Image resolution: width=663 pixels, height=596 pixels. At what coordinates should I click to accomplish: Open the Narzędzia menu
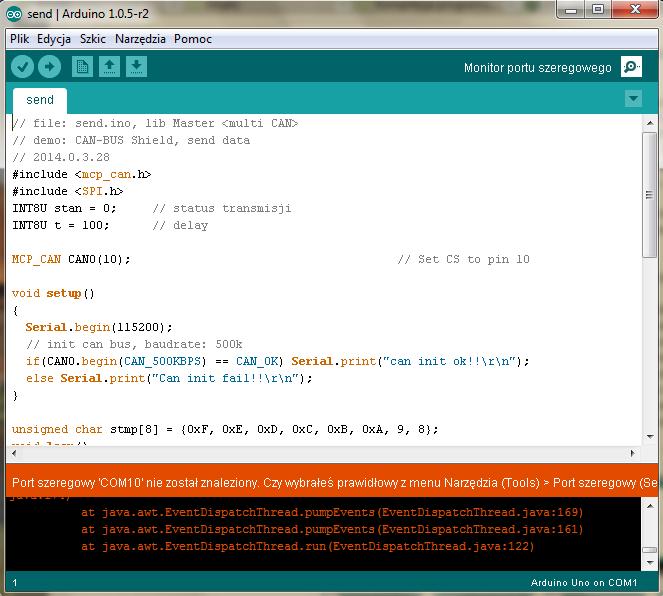pos(140,39)
